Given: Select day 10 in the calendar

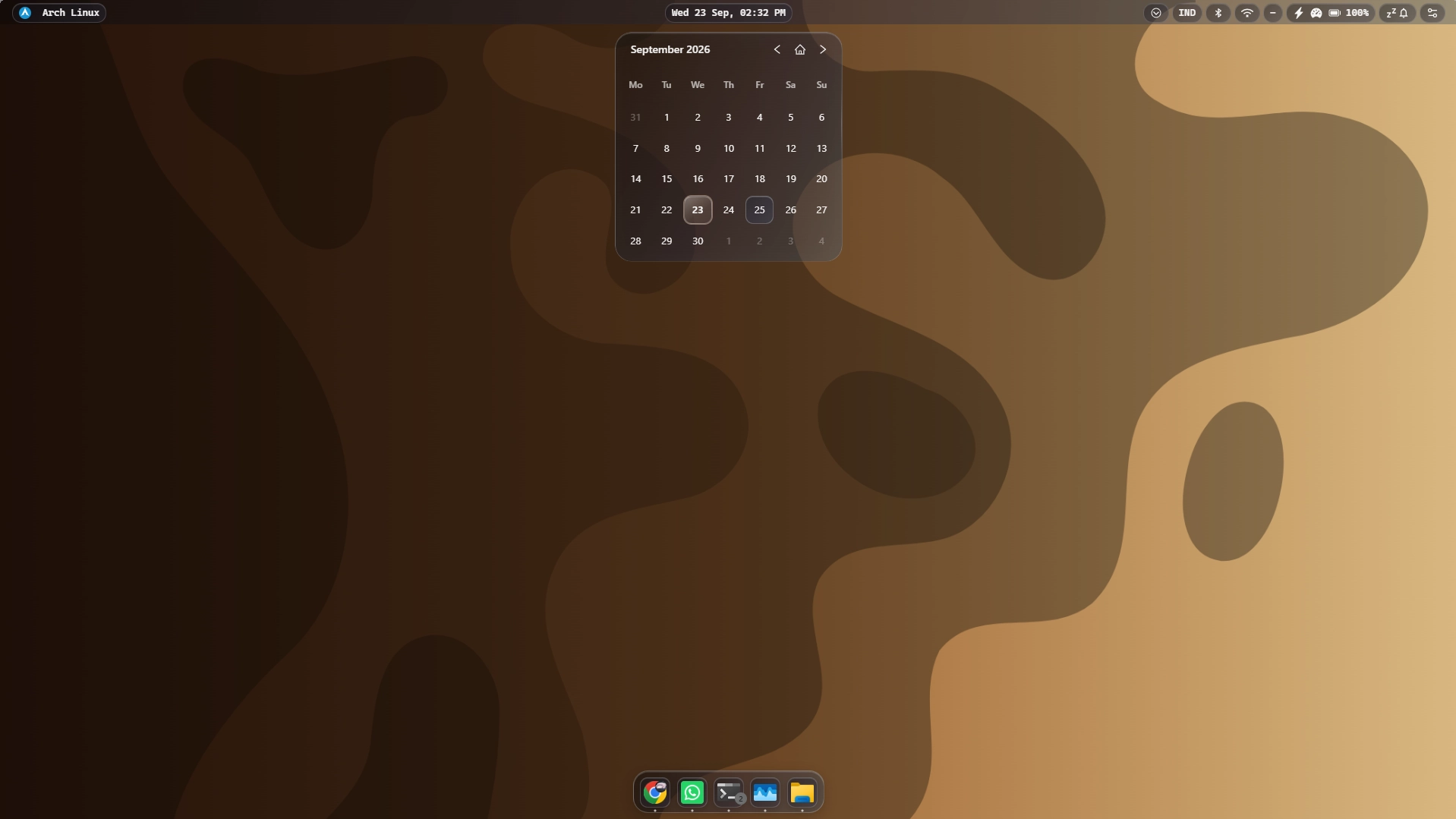Looking at the screenshot, I should pos(729,149).
